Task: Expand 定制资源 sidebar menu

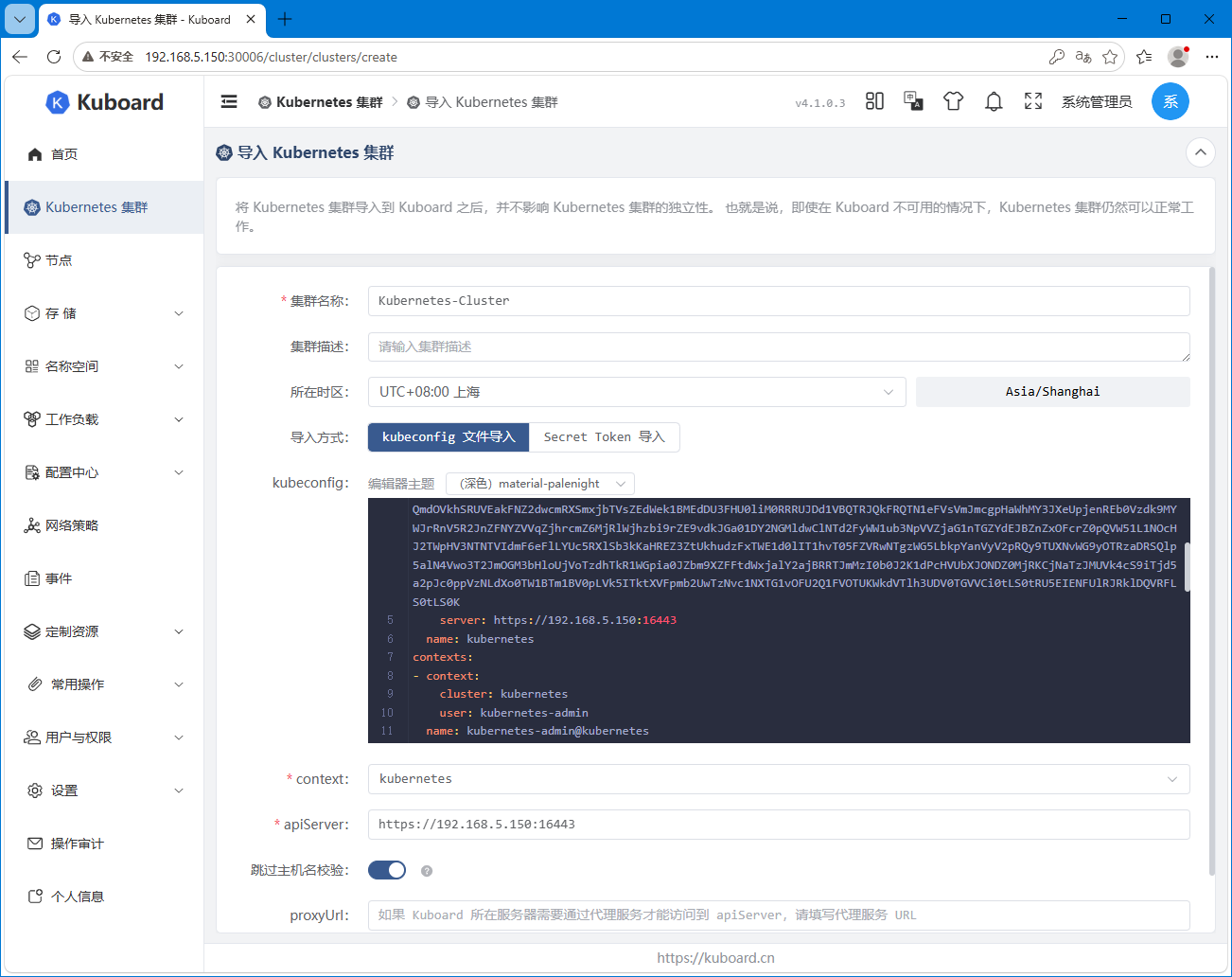Action: 104,631
